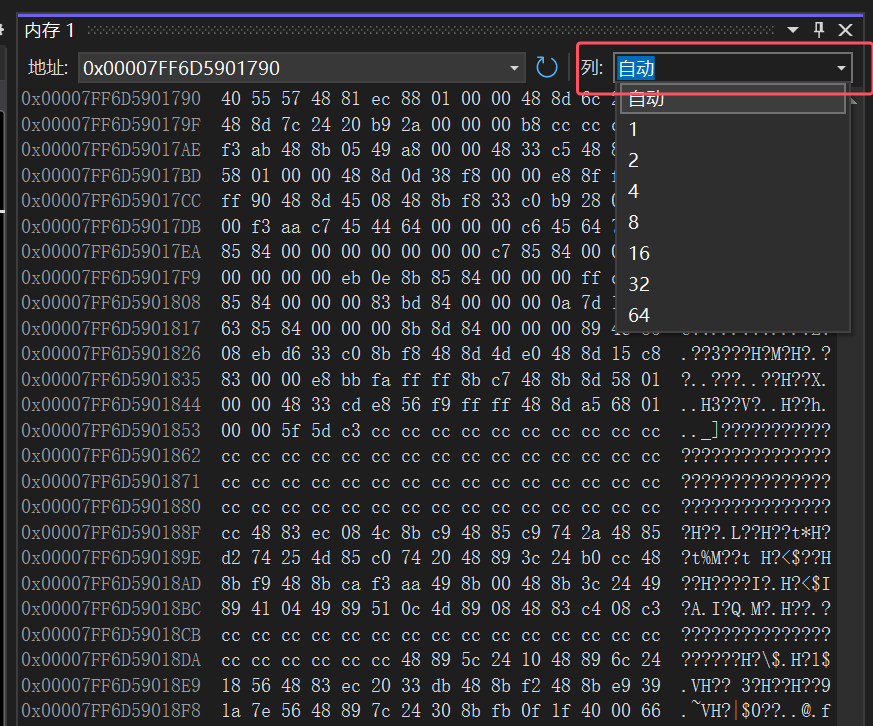873x726 pixels.
Task: Click the refresh memory icon
Action: pos(546,68)
